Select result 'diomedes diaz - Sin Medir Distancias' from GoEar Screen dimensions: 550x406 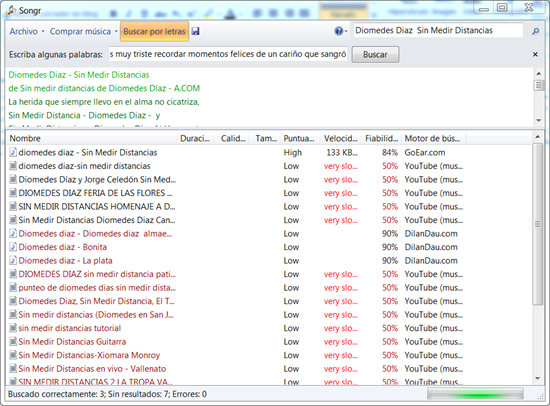[88, 152]
